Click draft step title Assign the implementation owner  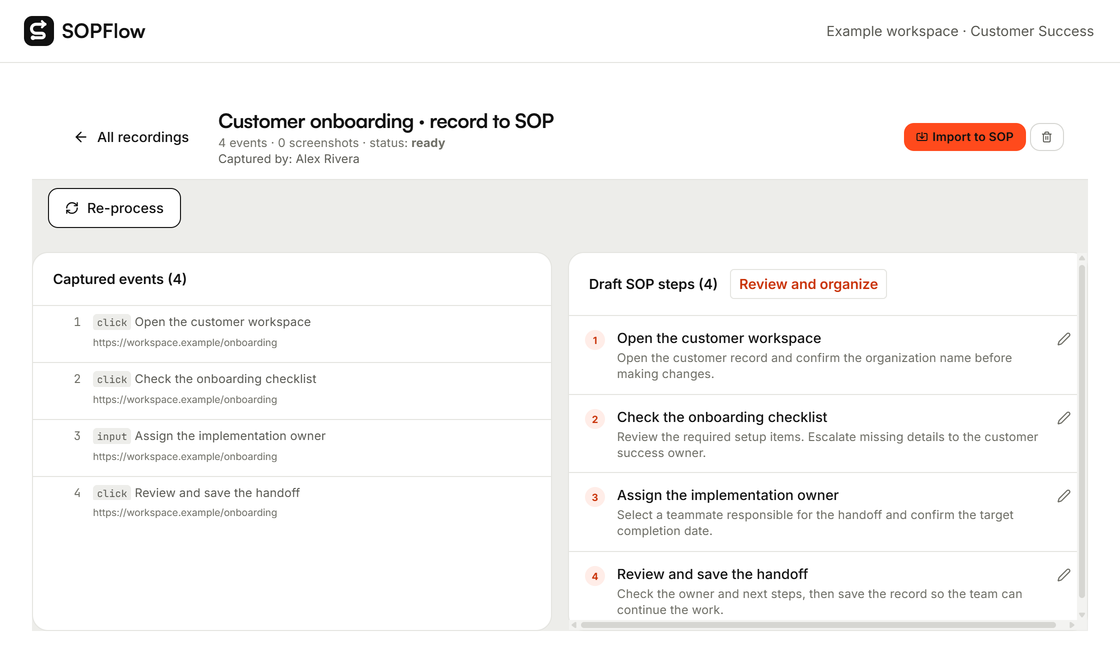click(727, 495)
